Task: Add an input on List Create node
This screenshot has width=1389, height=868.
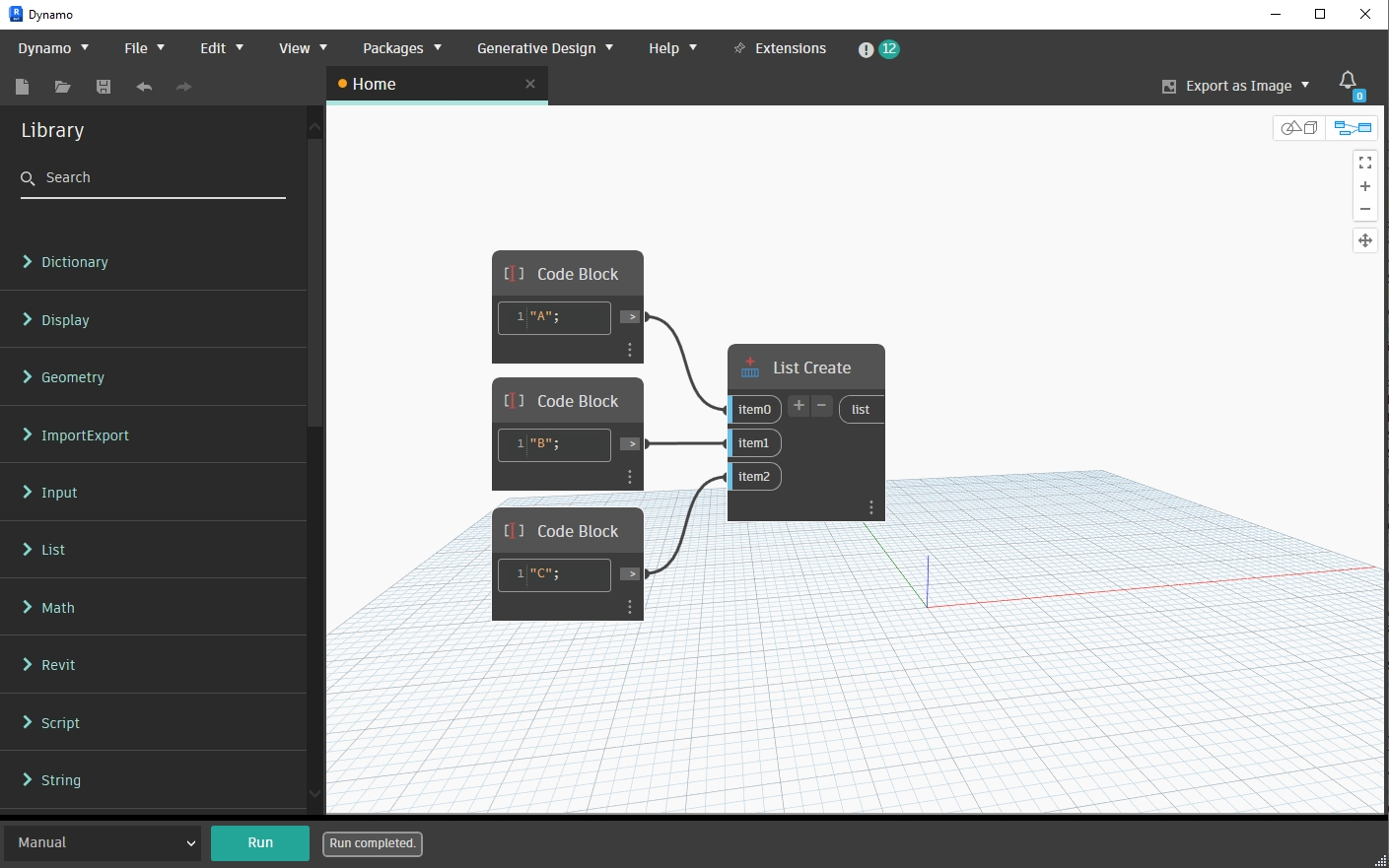Action: tap(798, 405)
